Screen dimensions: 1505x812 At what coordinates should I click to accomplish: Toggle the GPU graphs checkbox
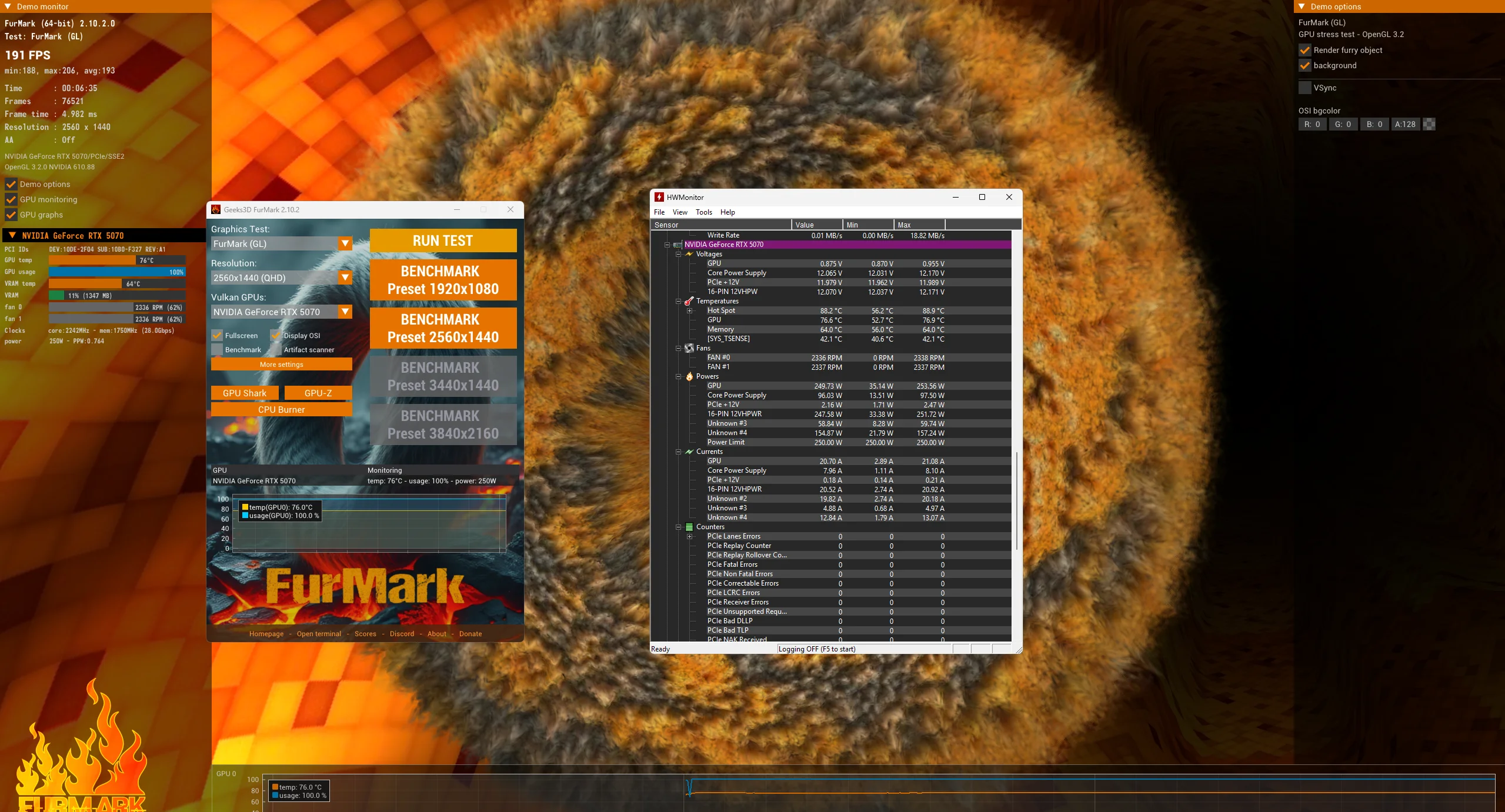[x=11, y=215]
